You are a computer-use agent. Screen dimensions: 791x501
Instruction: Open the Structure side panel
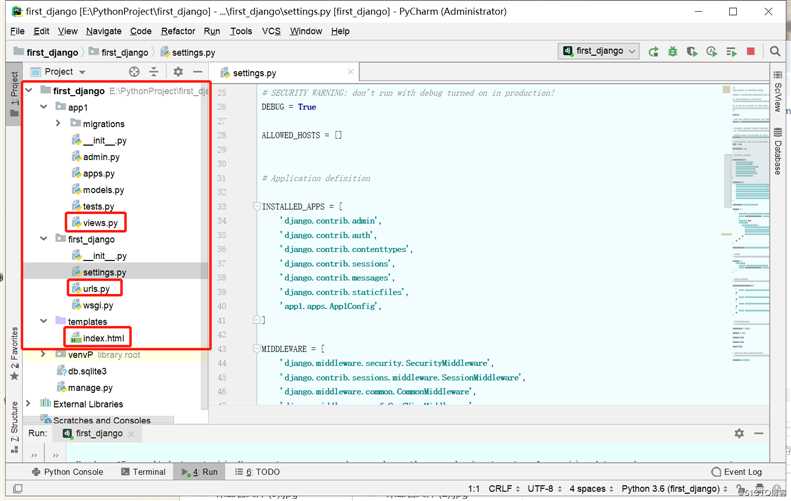[x=15, y=426]
